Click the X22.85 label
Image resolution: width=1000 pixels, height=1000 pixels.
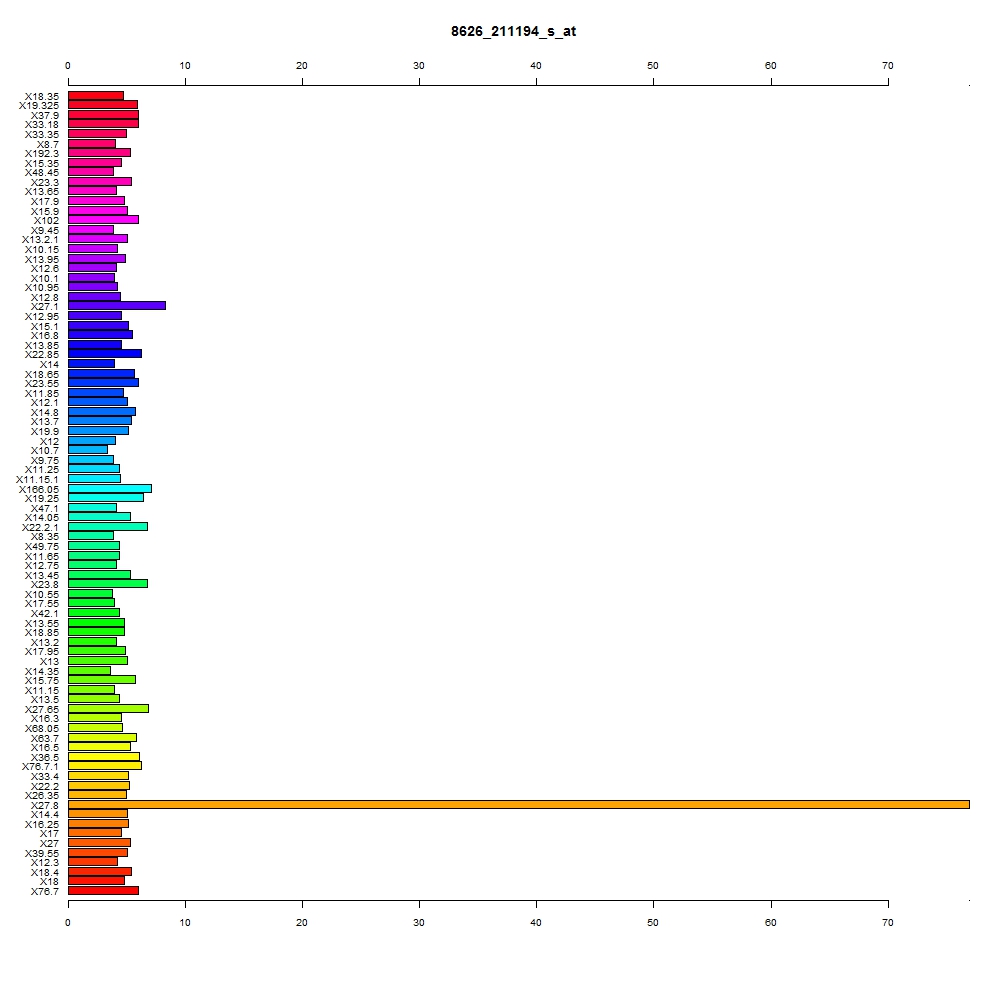[x=42, y=355]
